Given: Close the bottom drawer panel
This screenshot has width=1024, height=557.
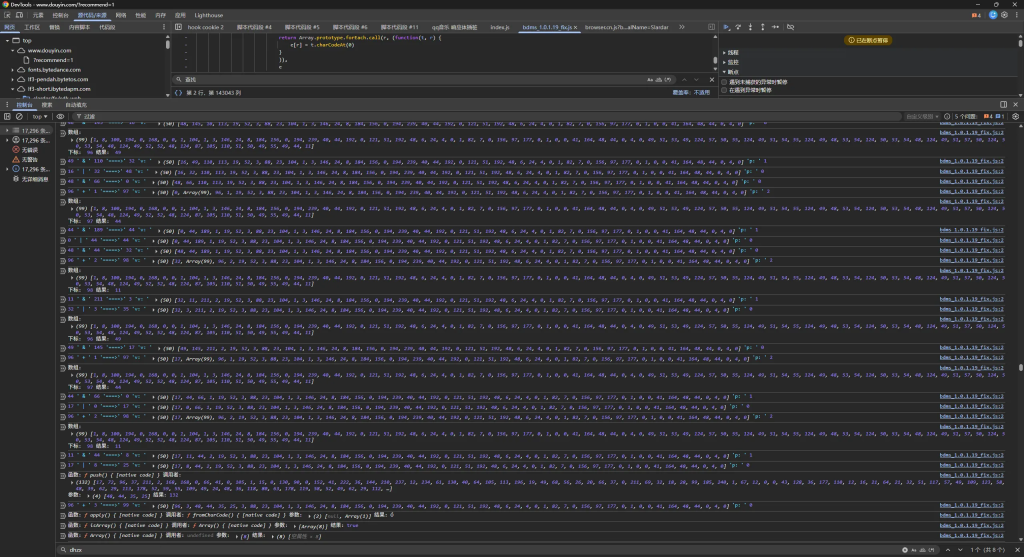Looking at the screenshot, I should pos(1015,104).
